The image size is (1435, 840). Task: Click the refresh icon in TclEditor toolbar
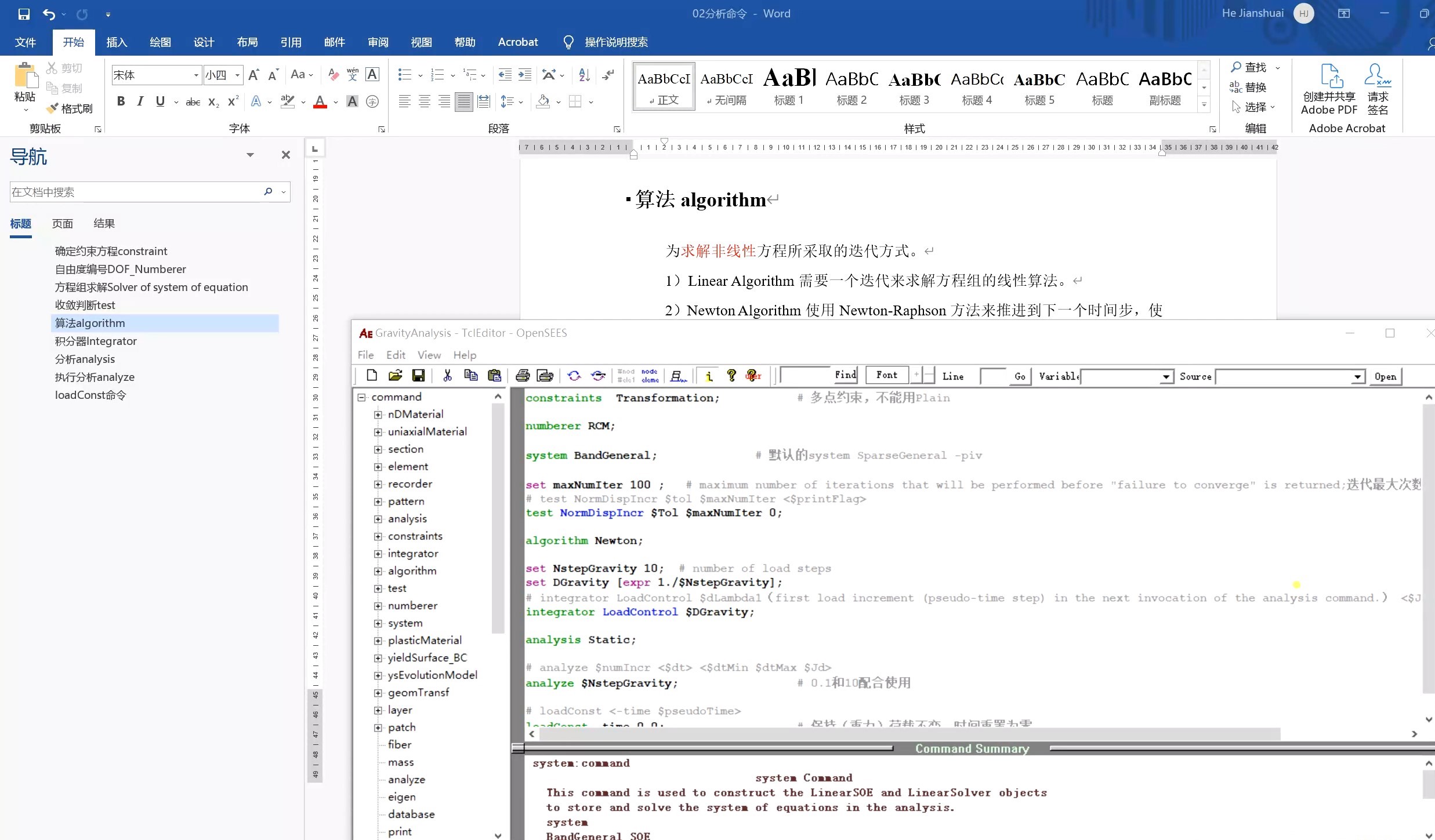[574, 376]
